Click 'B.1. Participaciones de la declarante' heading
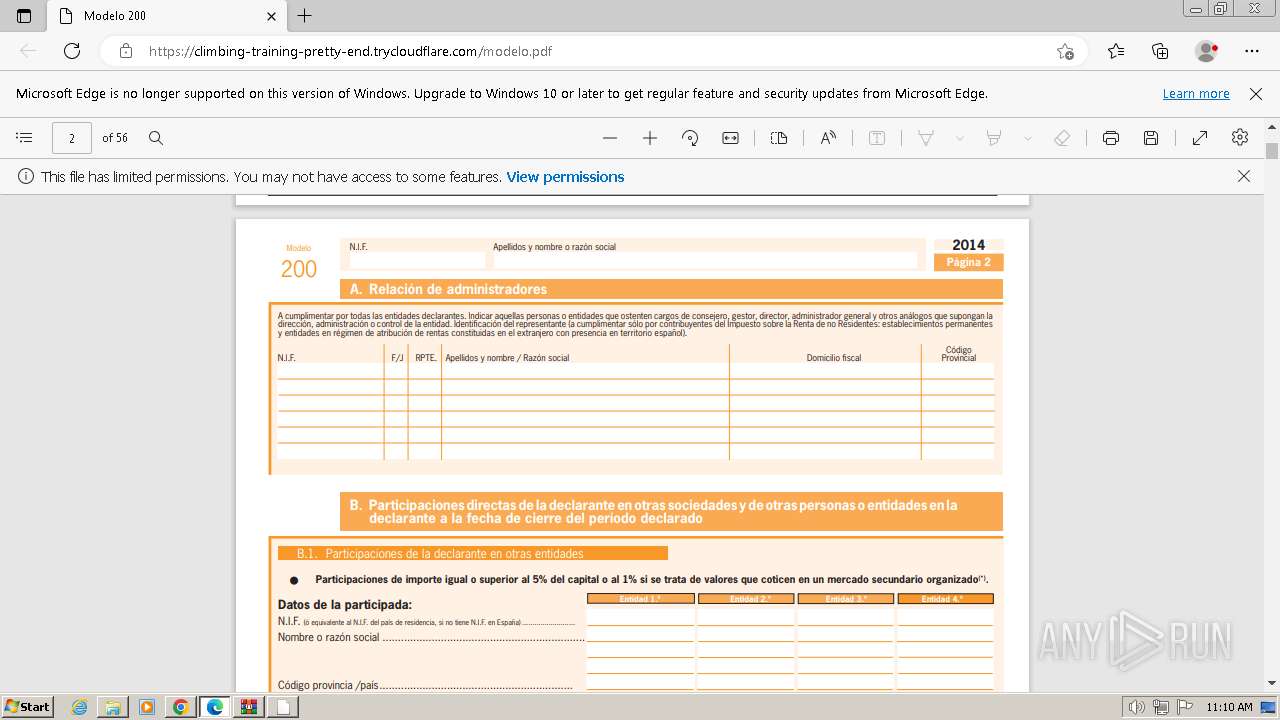The height and width of the screenshot is (720, 1280). [440, 553]
